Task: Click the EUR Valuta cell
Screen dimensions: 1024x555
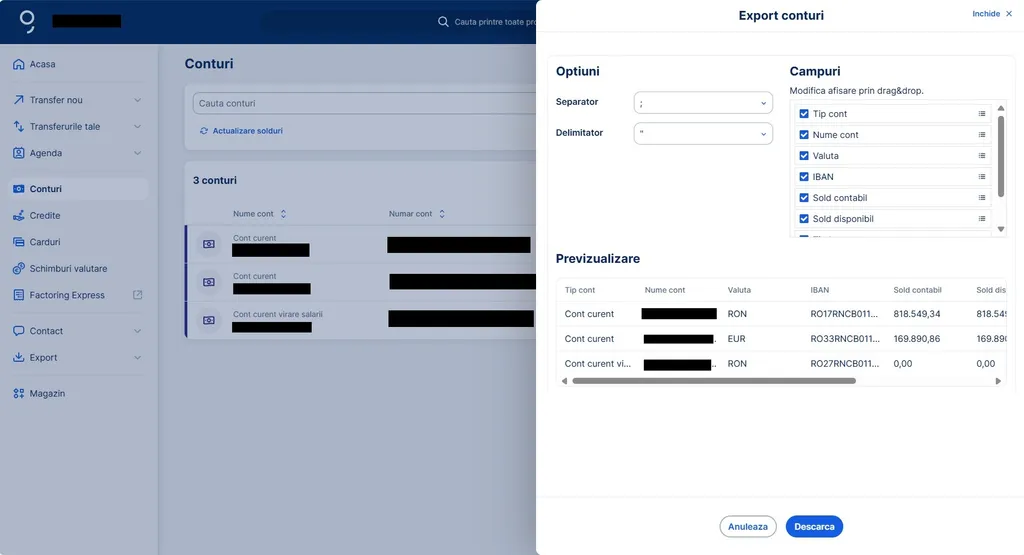Action: click(x=737, y=339)
